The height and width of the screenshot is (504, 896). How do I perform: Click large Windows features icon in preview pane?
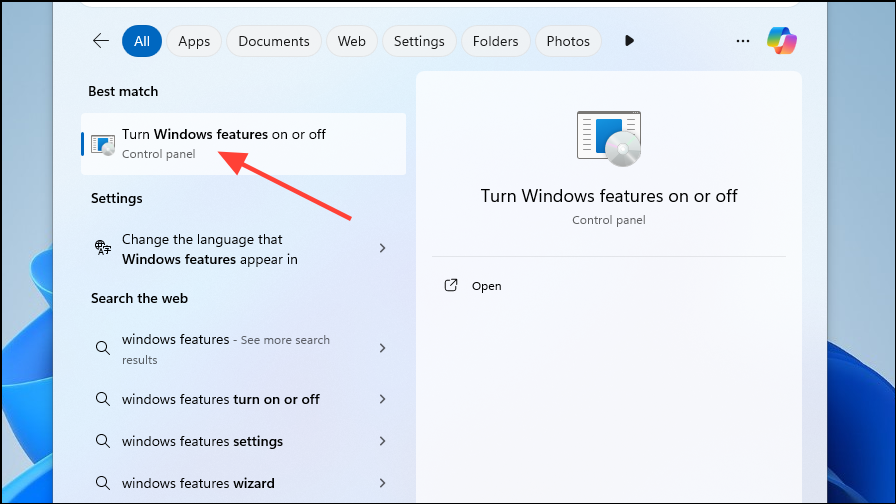tap(609, 139)
